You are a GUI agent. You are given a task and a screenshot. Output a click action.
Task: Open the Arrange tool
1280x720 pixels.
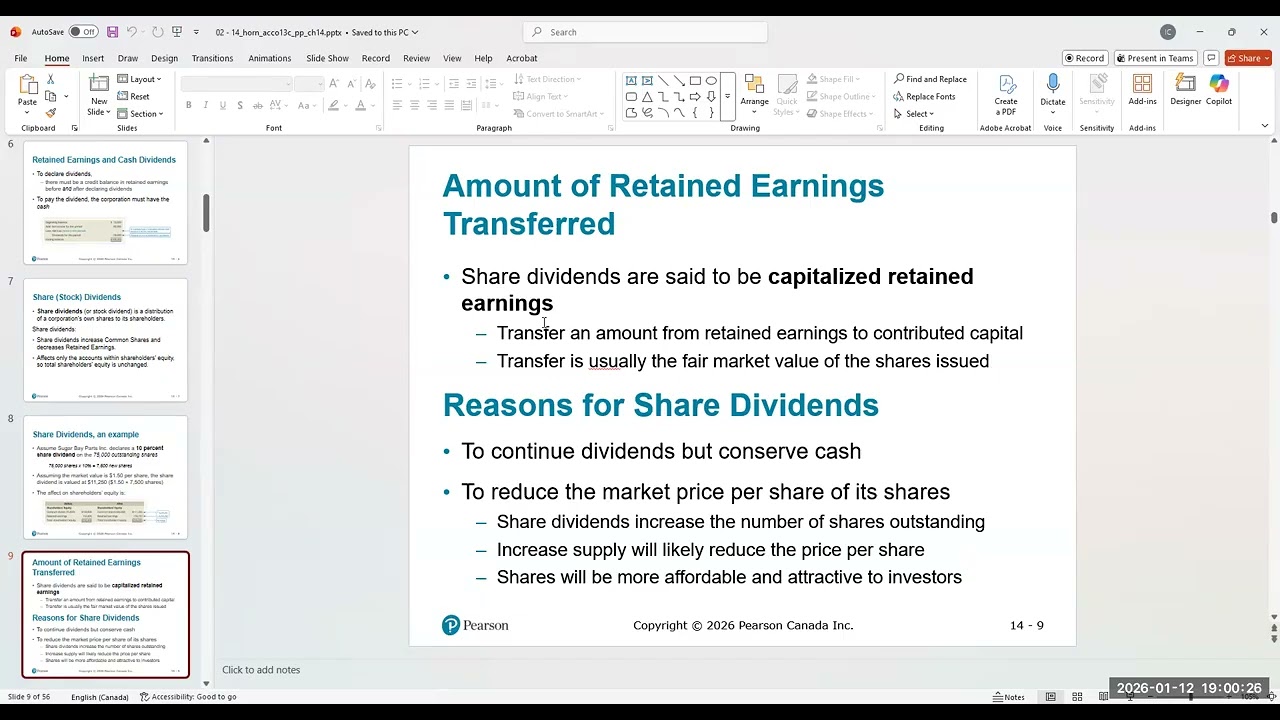(755, 92)
